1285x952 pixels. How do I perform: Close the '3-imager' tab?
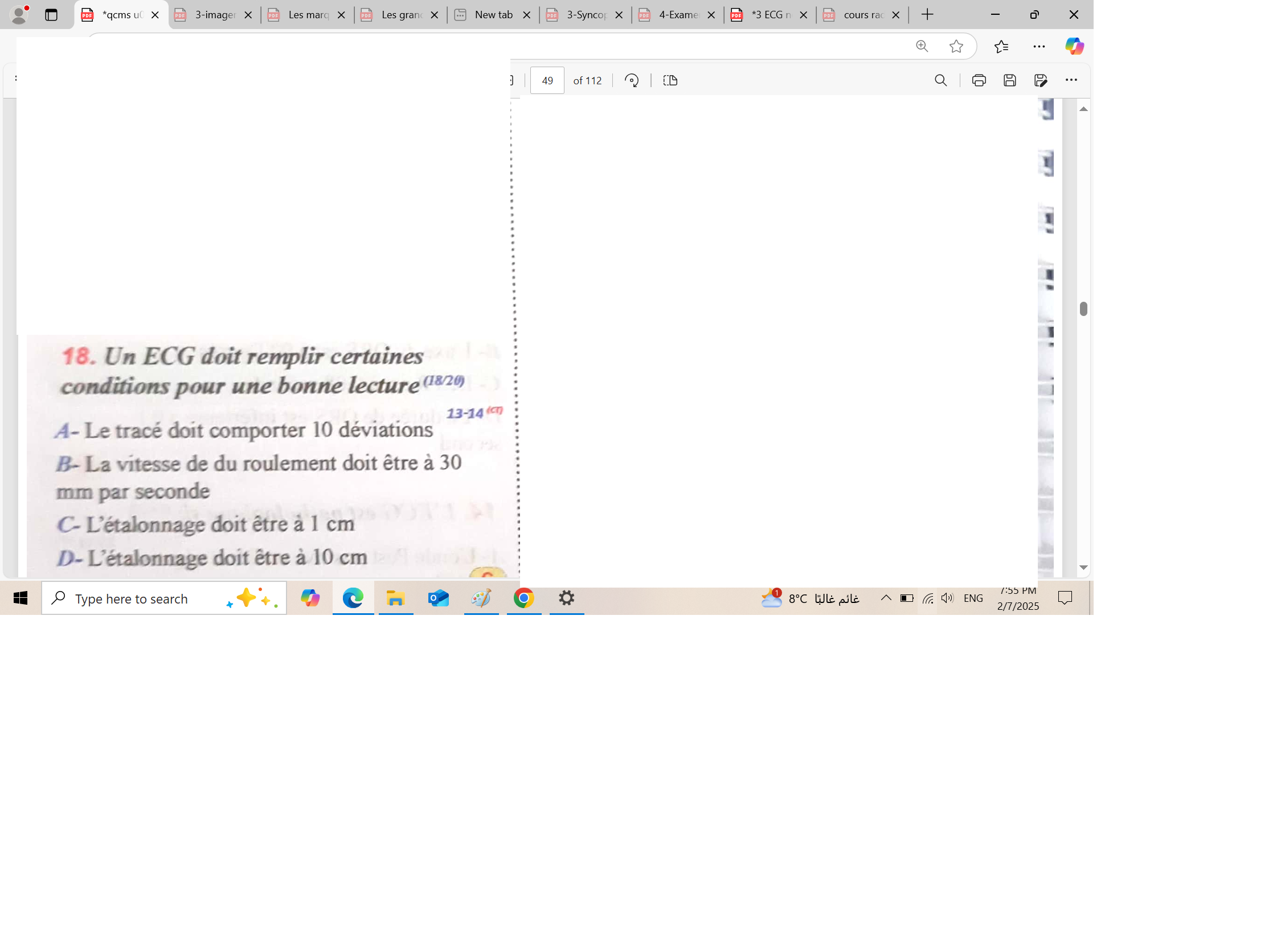248,15
